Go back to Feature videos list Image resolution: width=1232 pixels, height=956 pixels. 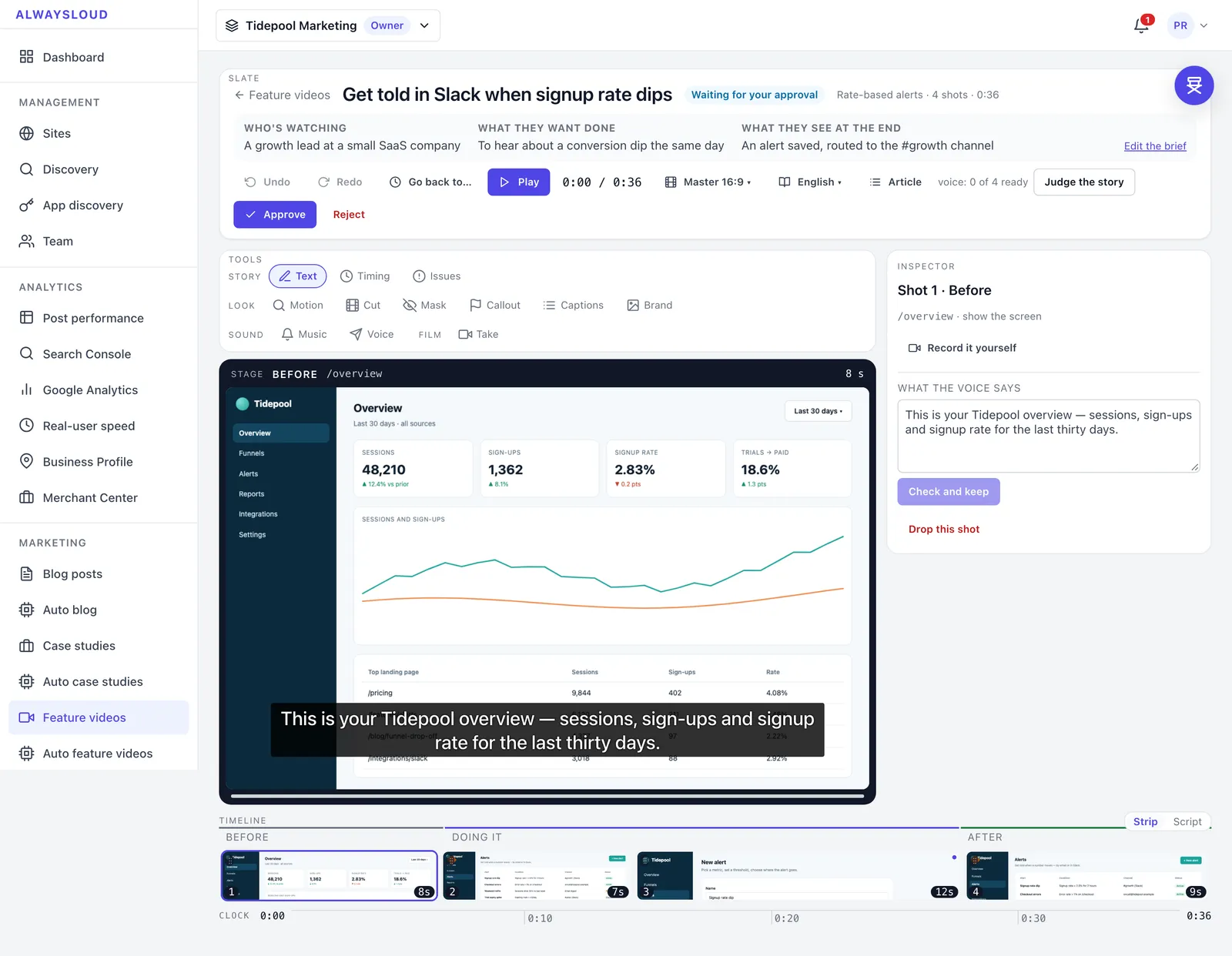[282, 95]
